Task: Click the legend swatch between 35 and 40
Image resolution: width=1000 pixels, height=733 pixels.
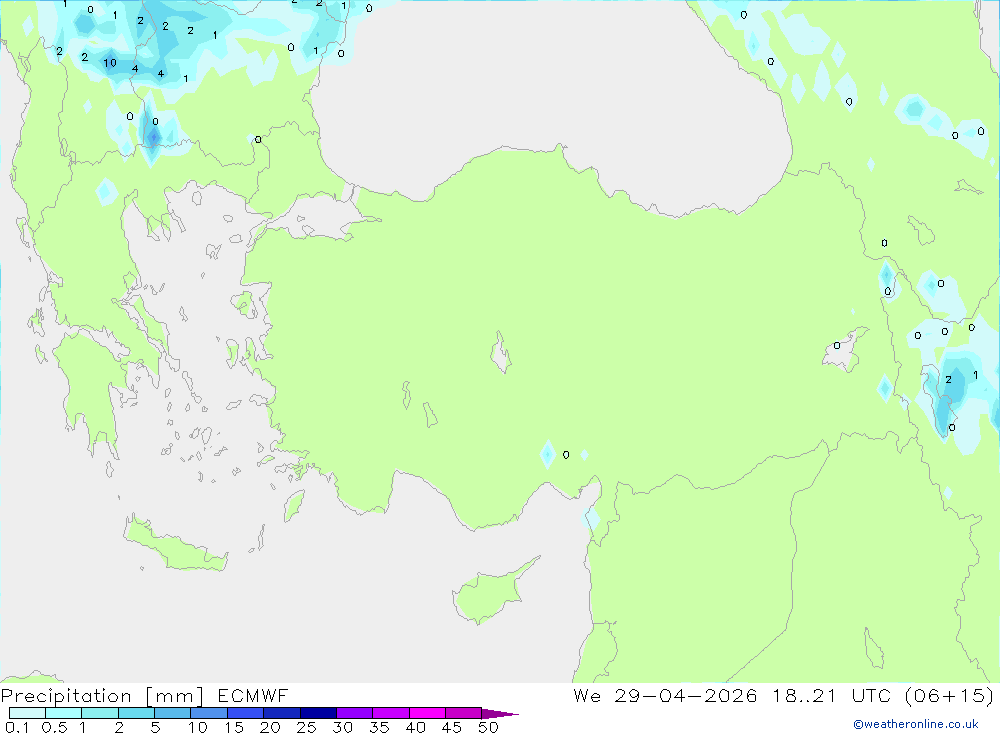Action: [390, 713]
